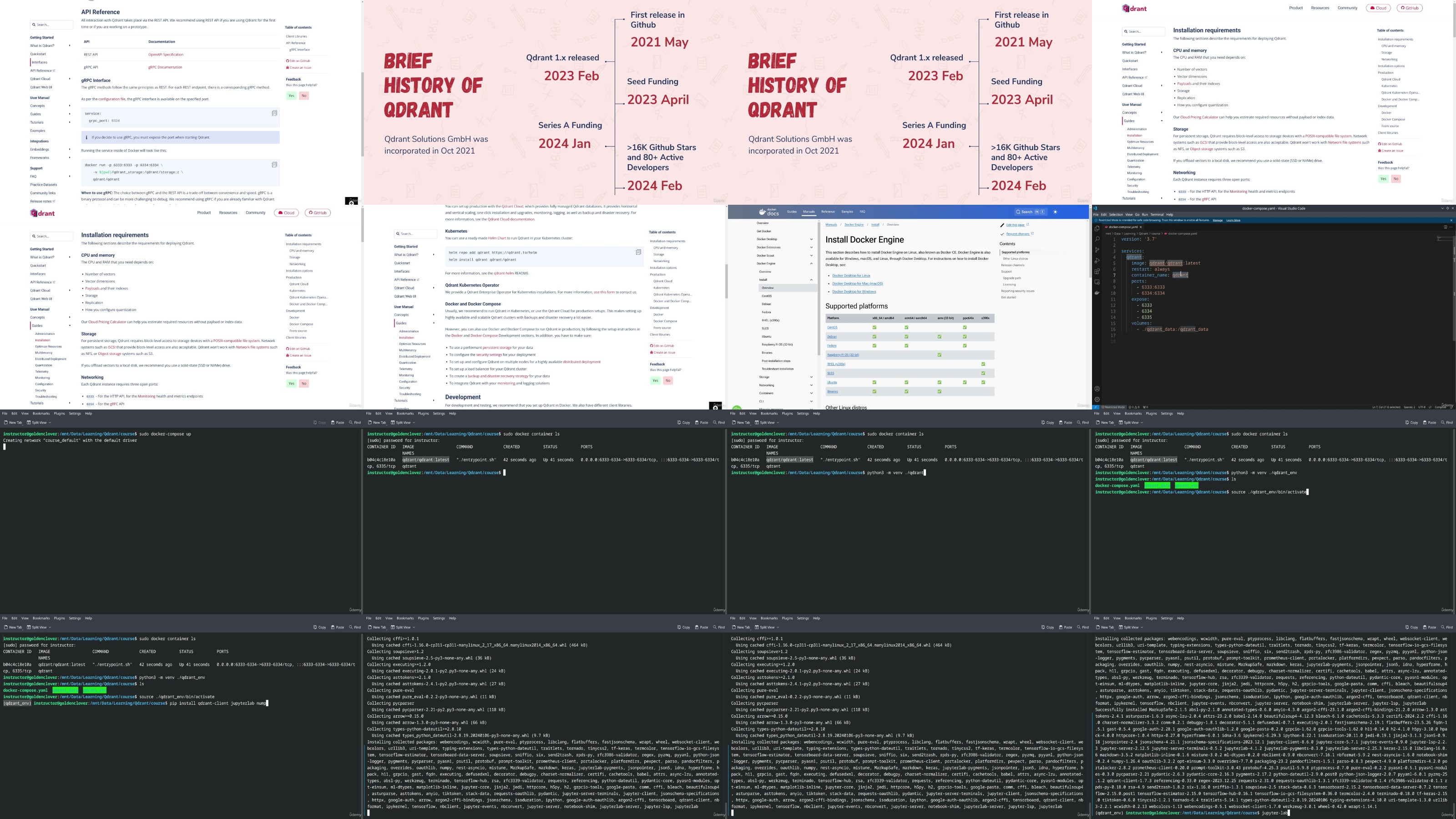Image resolution: width=1456 pixels, height=819 pixels.
Task: Expand Docker Desktop in Docker docs sidebar
Action: tap(812, 239)
